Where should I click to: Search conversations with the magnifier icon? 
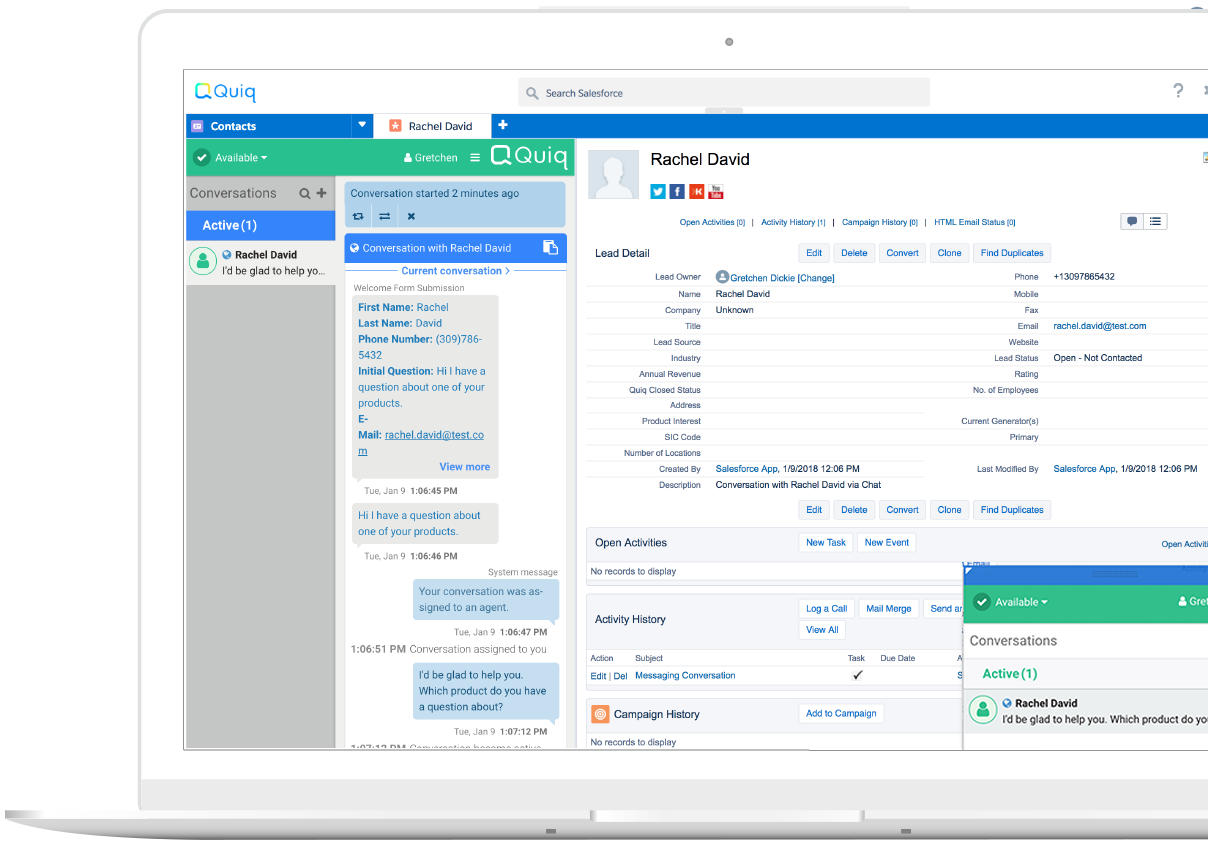[305, 193]
